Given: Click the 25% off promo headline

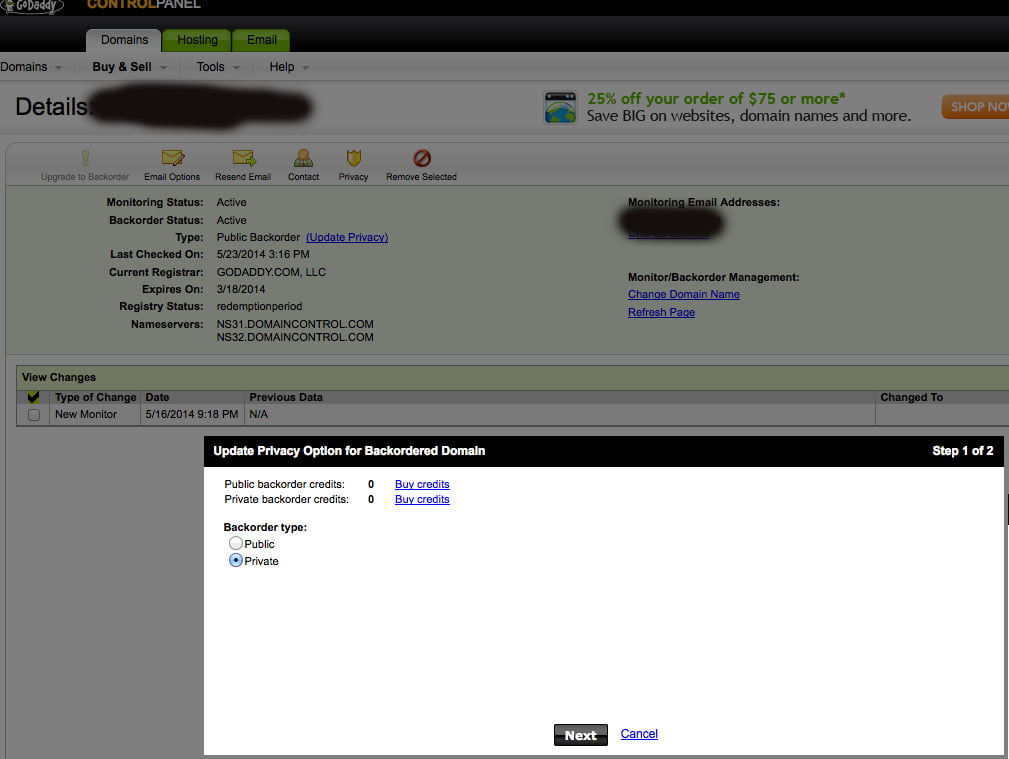Looking at the screenshot, I should click(x=716, y=98).
